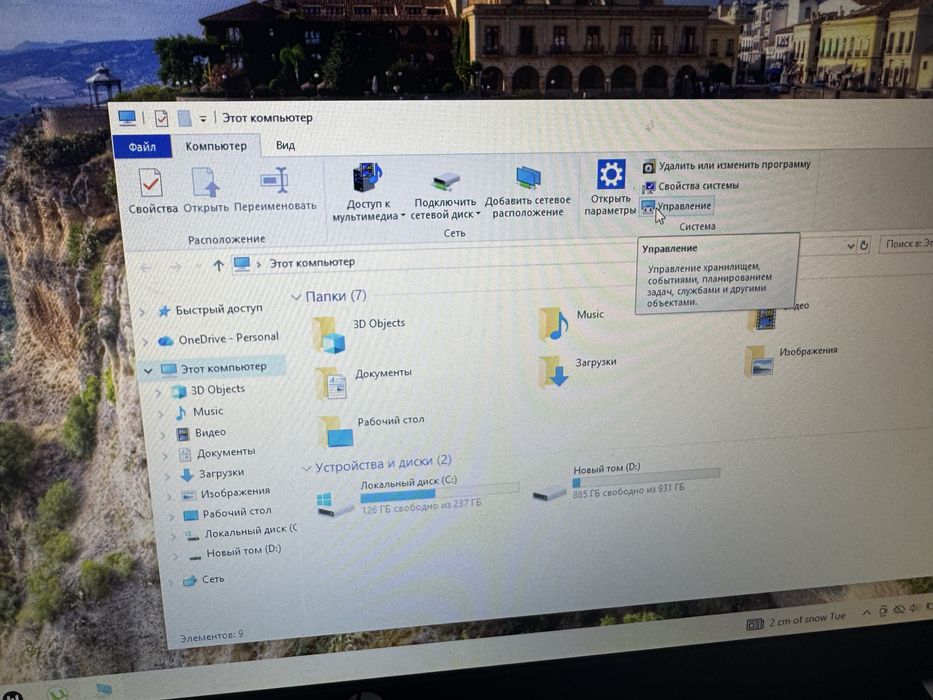Select the Изображения folder icon
The image size is (933, 700).
pyautogui.click(x=759, y=361)
